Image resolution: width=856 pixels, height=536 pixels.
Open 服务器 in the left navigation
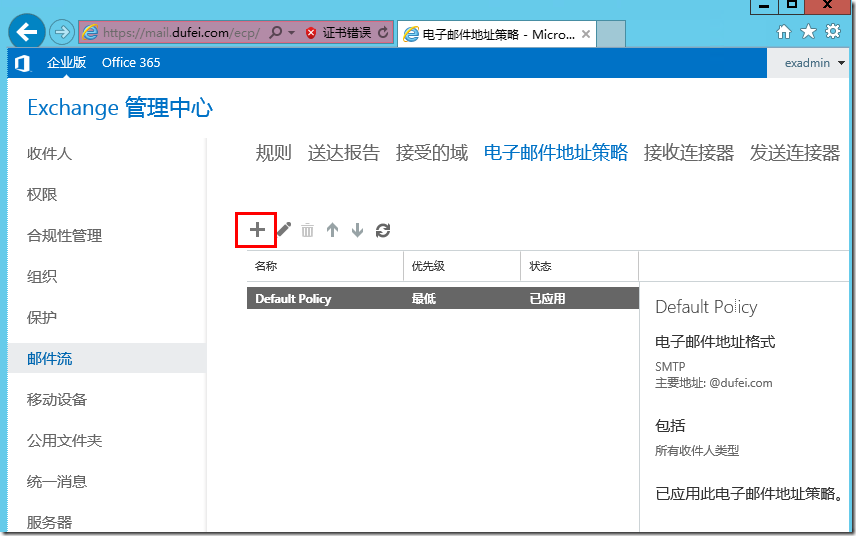(49, 522)
